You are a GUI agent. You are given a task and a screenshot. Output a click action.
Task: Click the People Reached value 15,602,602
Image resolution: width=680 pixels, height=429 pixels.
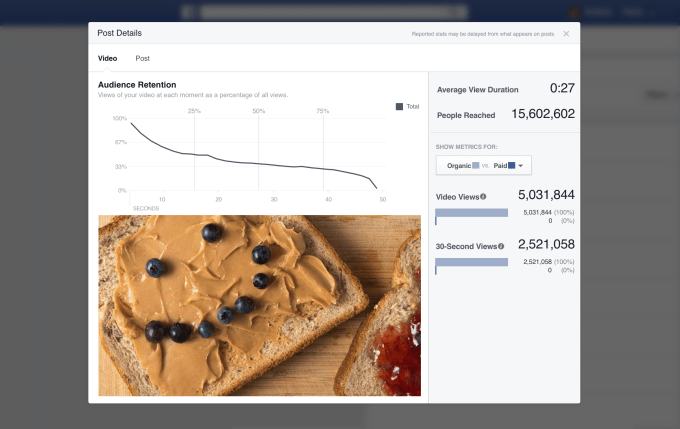(543, 114)
